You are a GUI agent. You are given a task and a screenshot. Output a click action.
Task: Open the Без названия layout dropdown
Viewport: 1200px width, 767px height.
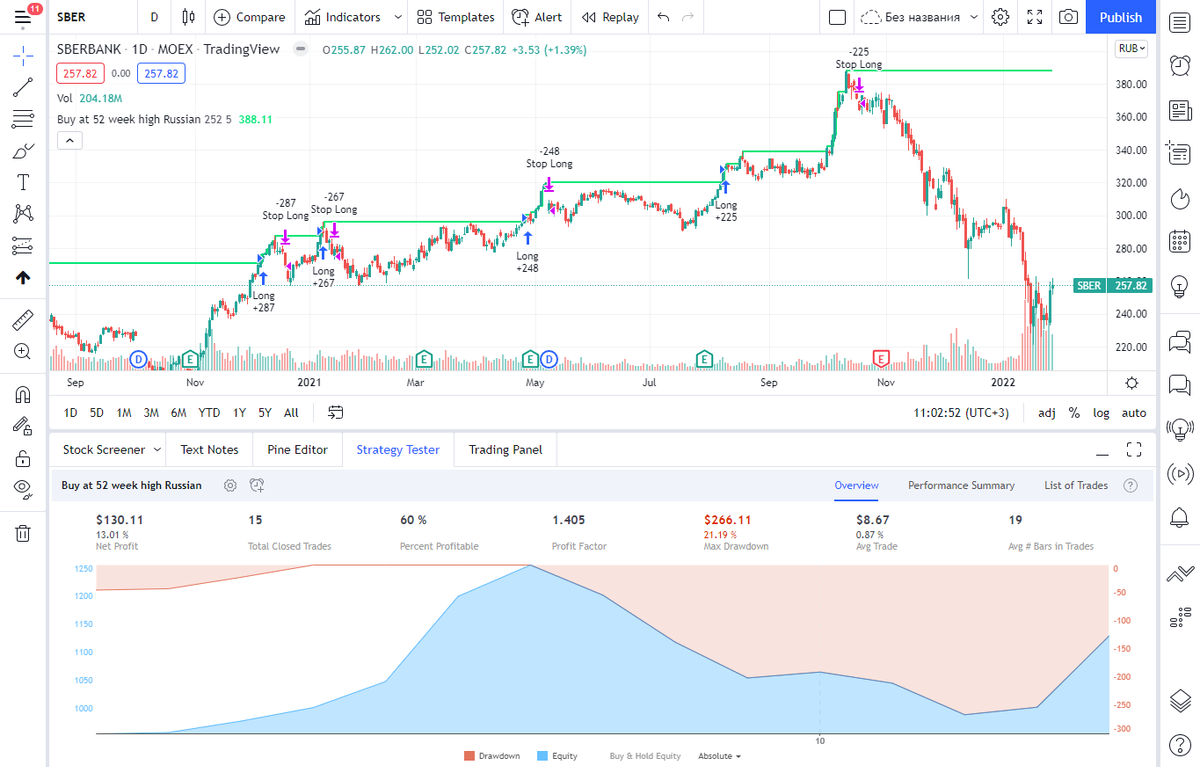click(x=917, y=17)
